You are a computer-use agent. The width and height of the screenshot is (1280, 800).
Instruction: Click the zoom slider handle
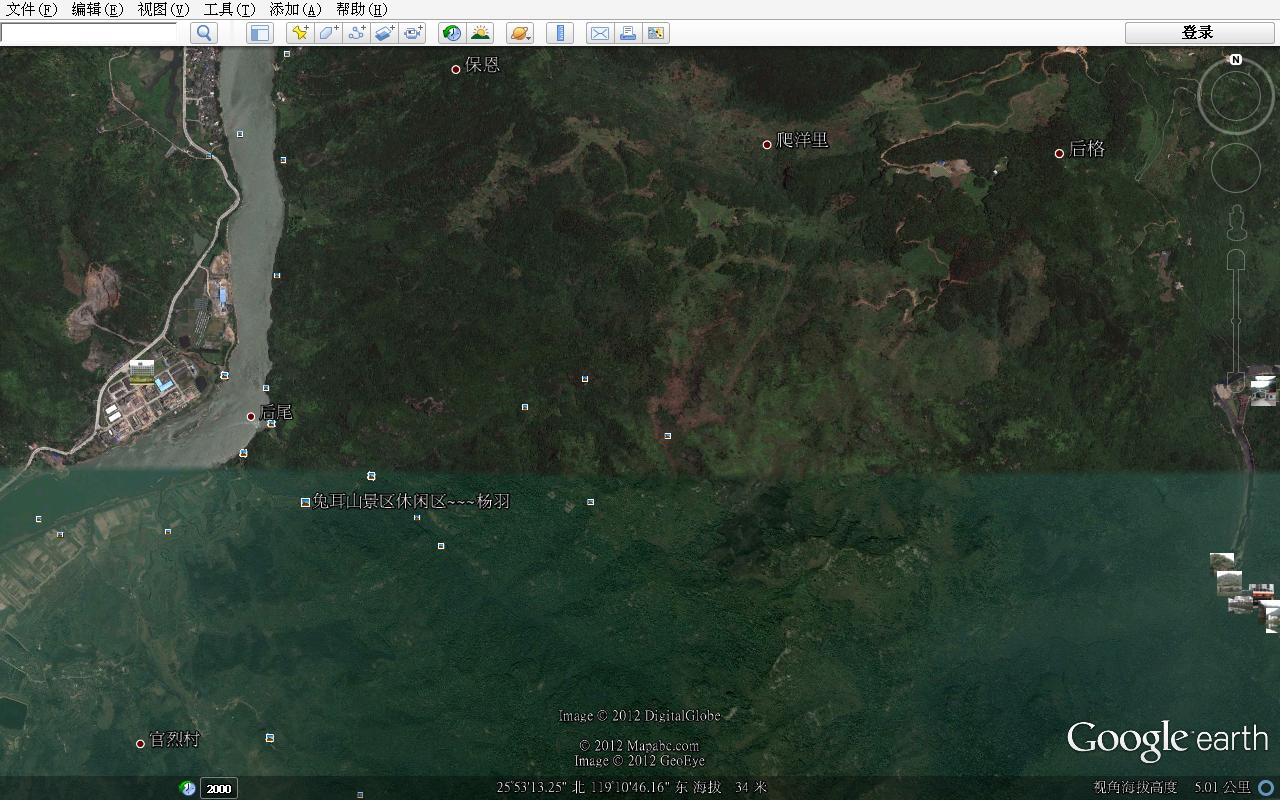click(x=1236, y=322)
